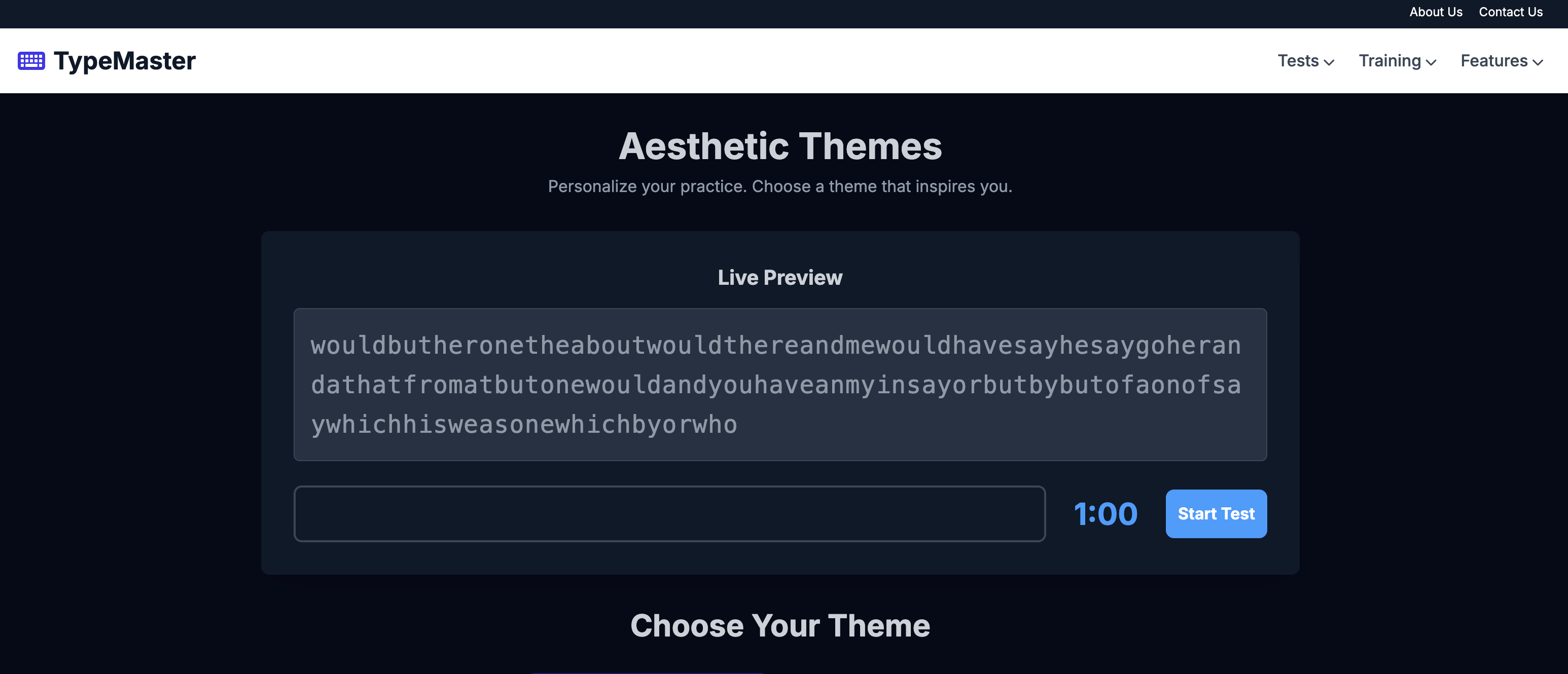
Task: Expand the chevron next to Training
Action: coord(1431,63)
